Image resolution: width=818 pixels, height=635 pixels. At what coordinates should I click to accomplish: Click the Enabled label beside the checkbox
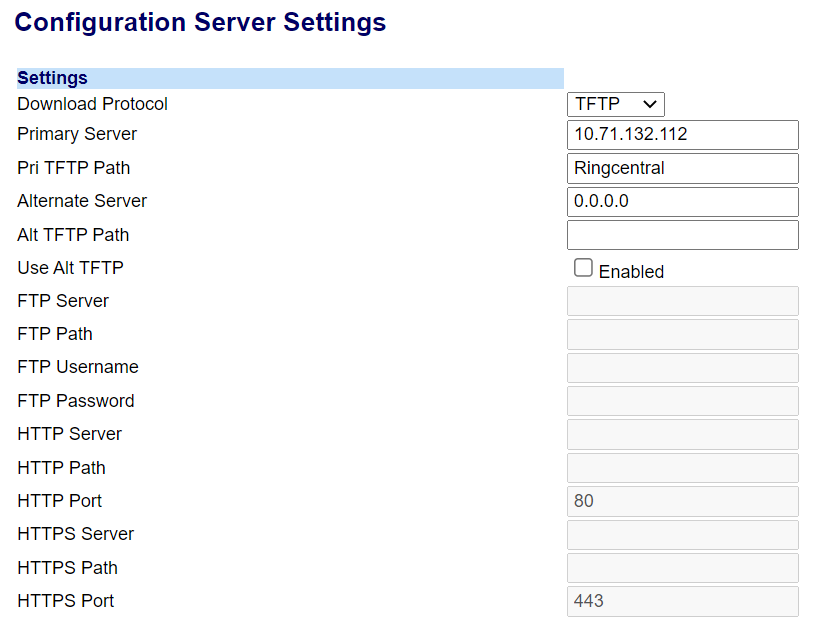tap(631, 272)
